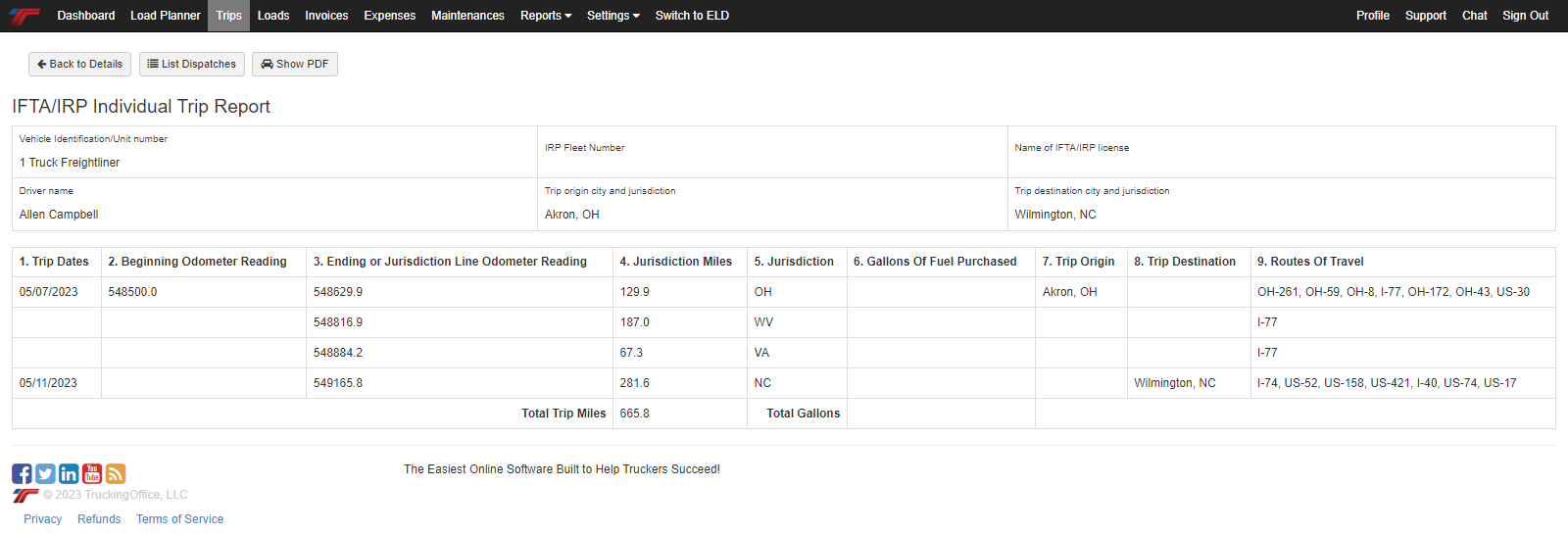Click the footer TruckingOffice logo icon
This screenshot has height=536, width=1568.
(x=25, y=496)
